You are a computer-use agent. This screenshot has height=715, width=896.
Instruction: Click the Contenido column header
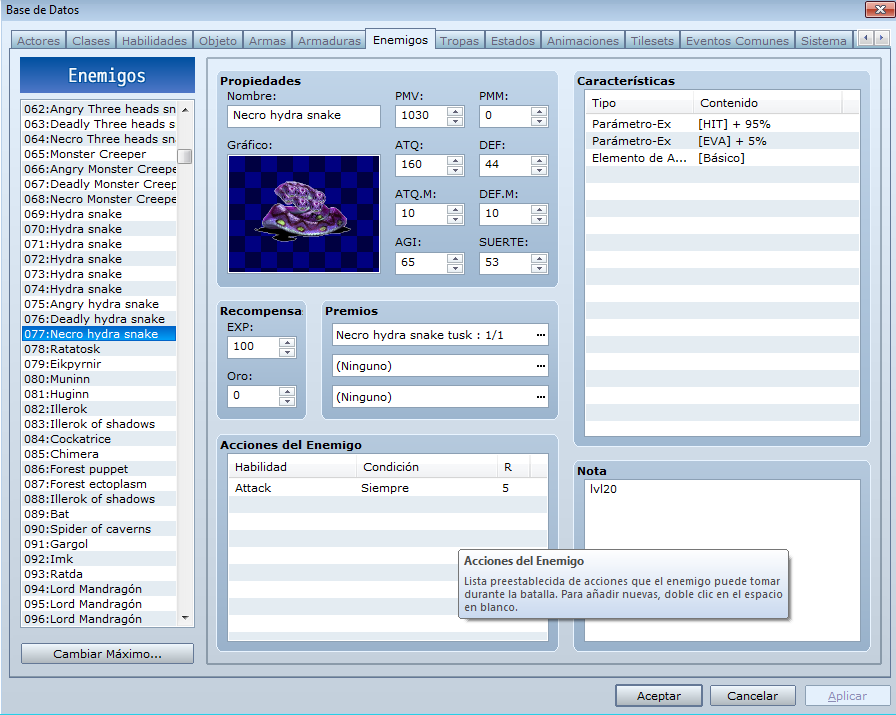pos(767,103)
